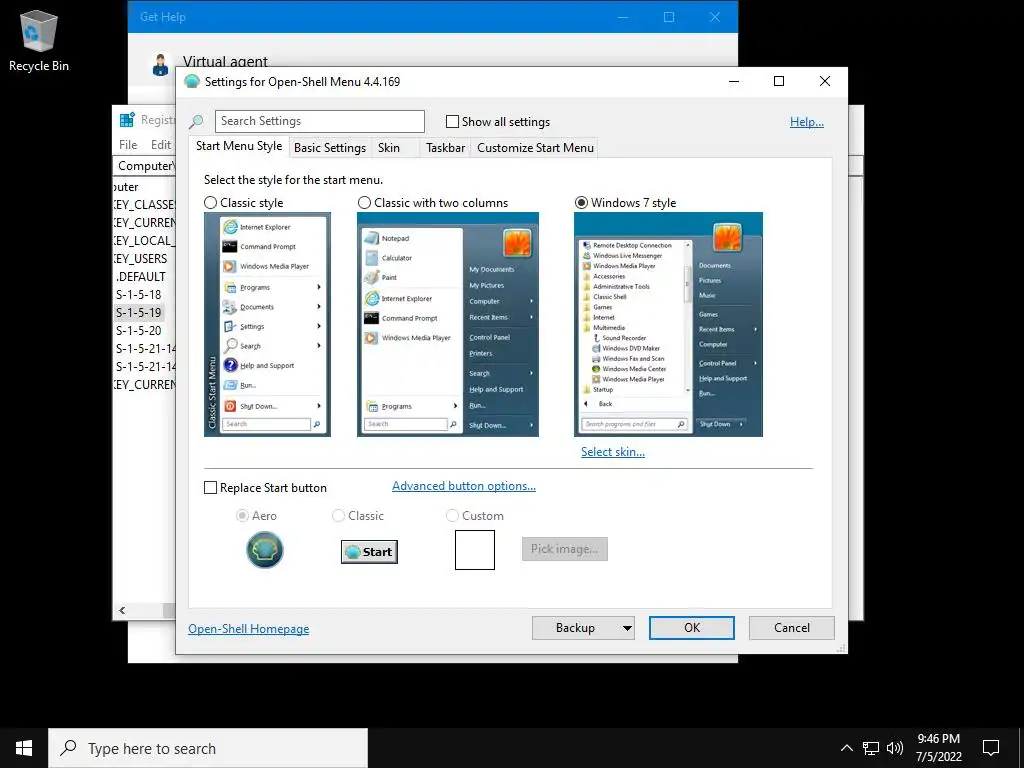Select the Custom start button radio option
Viewport: 1024px width, 768px height.
click(x=452, y=516)
